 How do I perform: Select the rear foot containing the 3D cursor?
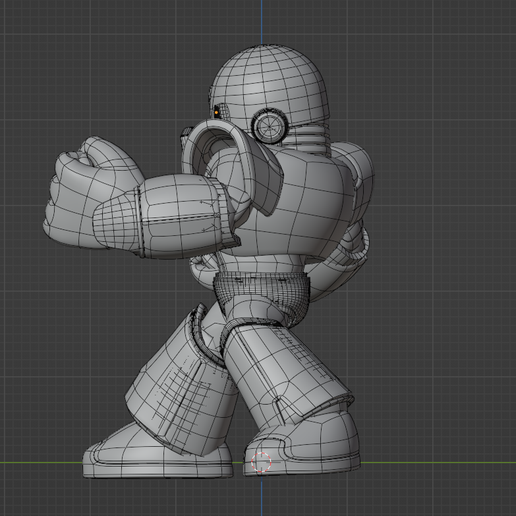click(302, 447)
